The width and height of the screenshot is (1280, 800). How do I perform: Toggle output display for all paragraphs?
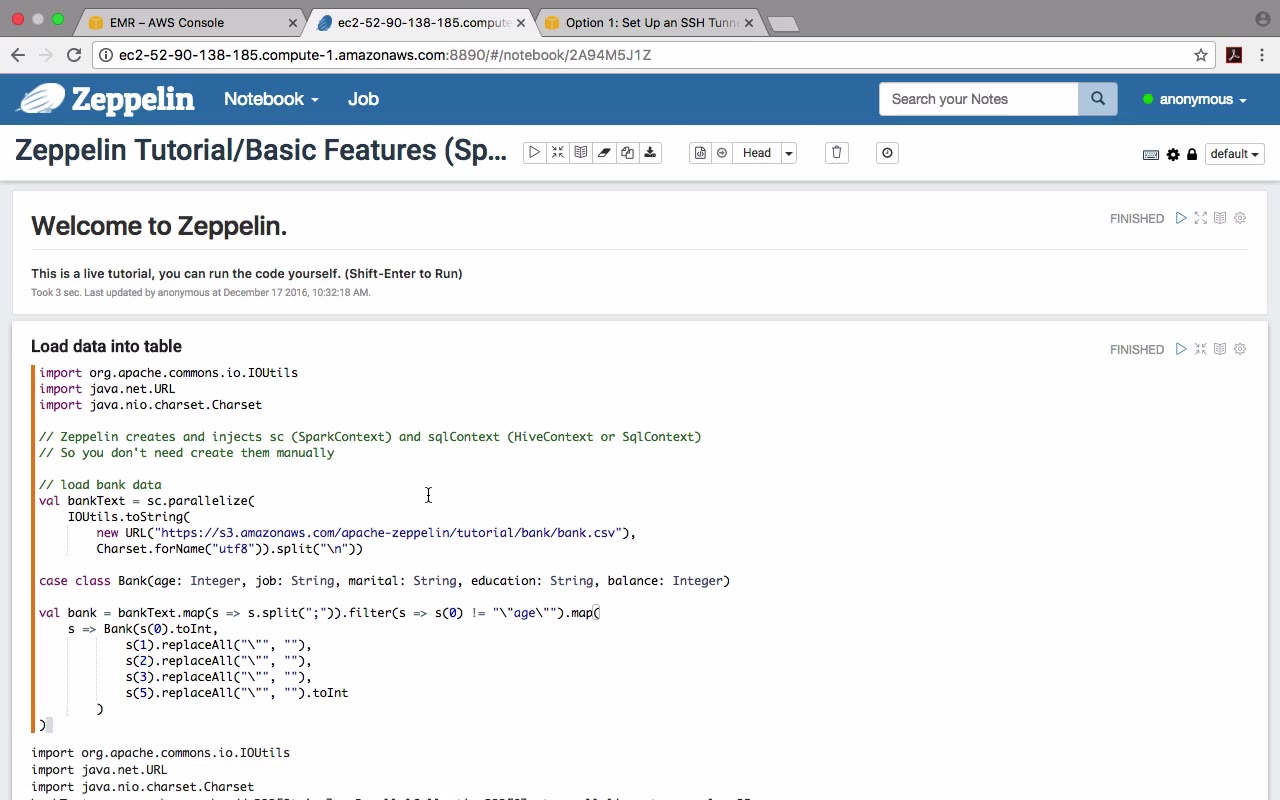(x=581, y=153)
